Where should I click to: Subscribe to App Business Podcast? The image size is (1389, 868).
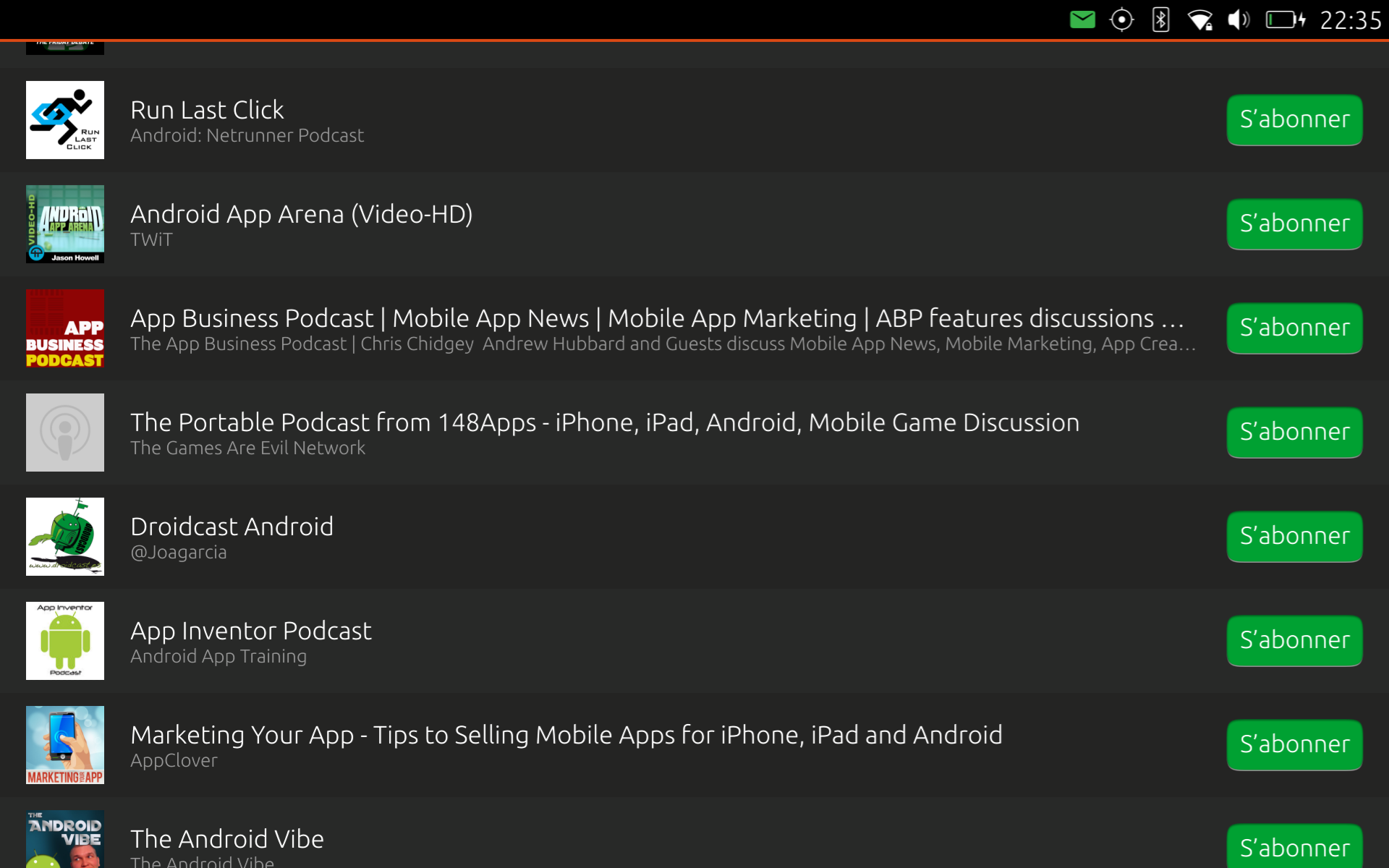pos(1294,328)
